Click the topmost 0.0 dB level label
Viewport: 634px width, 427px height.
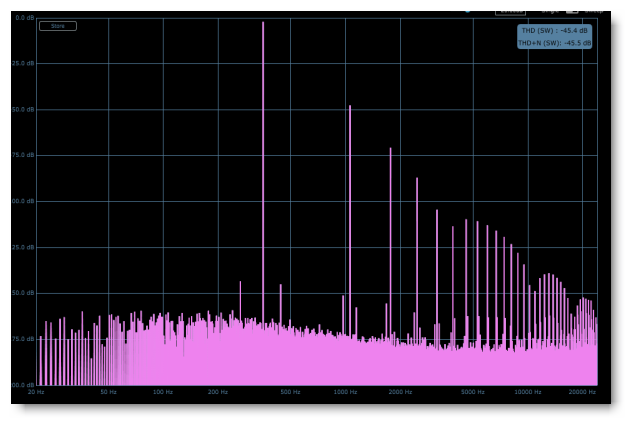click(25, 18)
